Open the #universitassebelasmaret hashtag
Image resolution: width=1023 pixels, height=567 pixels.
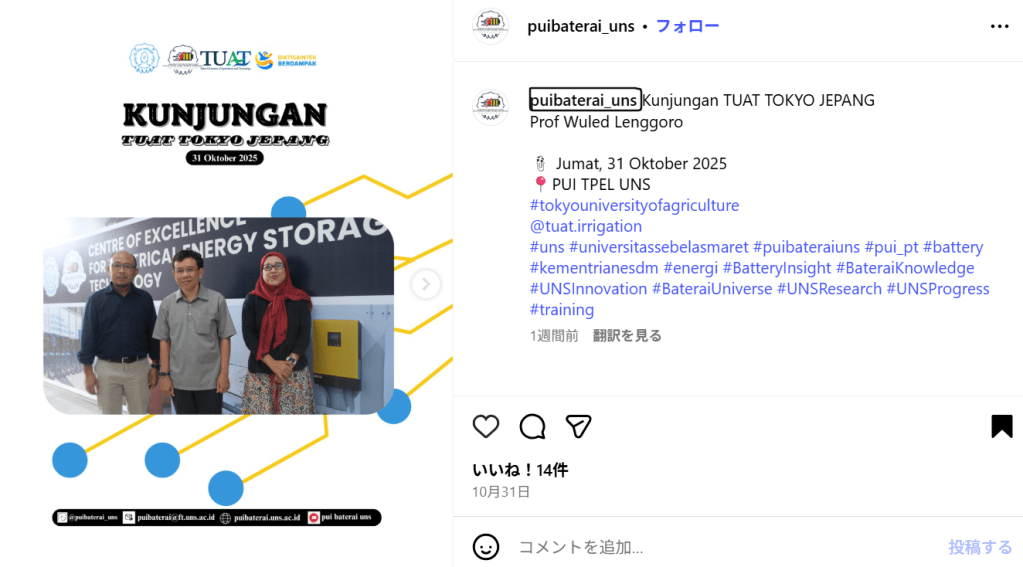click(658, 247)
